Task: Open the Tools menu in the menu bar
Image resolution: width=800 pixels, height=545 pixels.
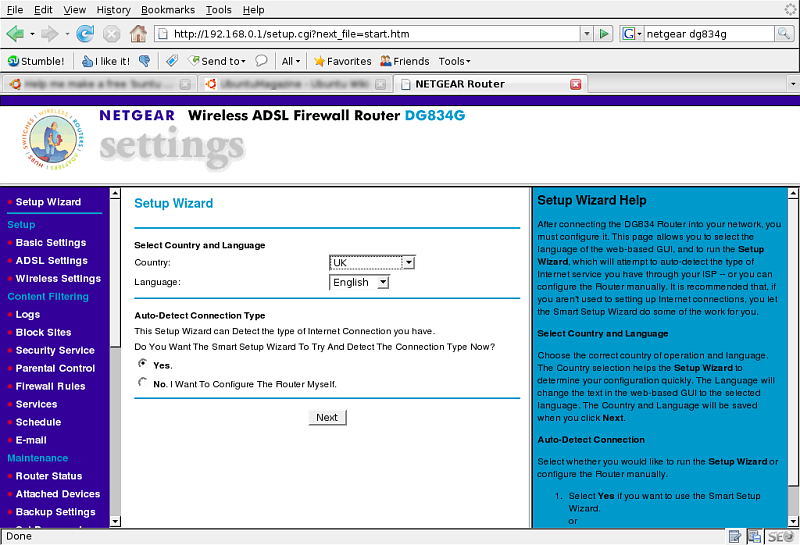Action: [x=218, y=10]
